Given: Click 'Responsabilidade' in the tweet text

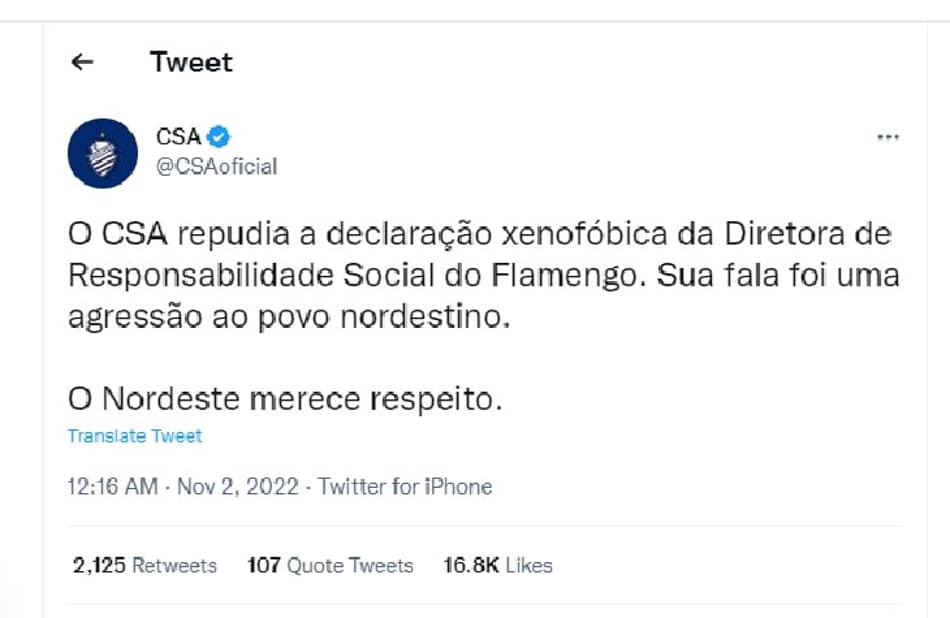Looking at the screenshot, I should 201,276.
